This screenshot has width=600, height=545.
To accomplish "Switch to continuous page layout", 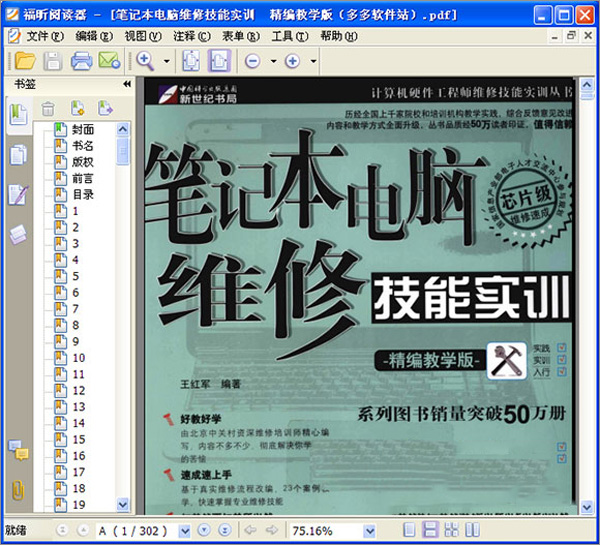I will point(430,530).
